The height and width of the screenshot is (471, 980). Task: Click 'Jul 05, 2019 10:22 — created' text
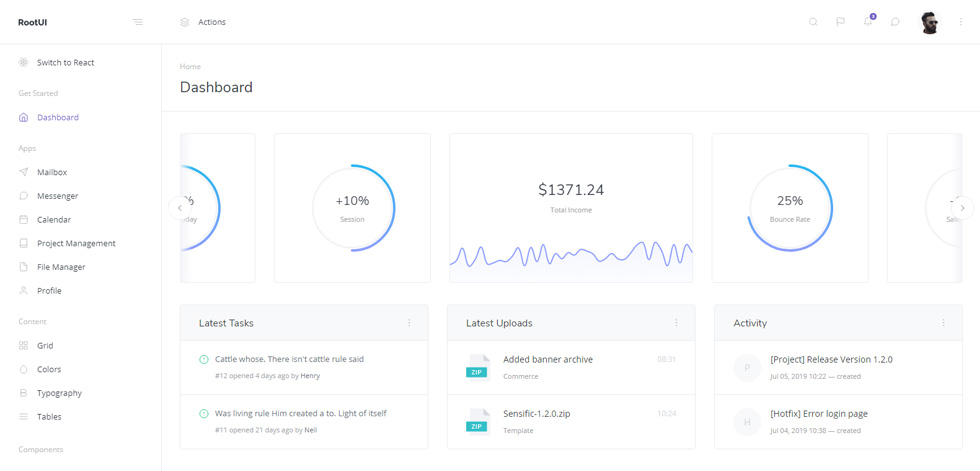click(x=816, y=377)
